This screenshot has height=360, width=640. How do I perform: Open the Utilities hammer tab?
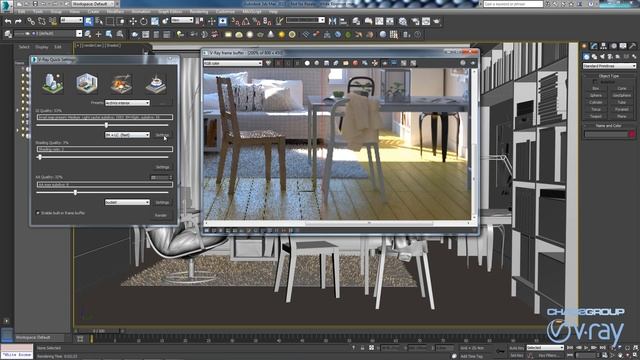pyautogui.click(x=632, y=46)
